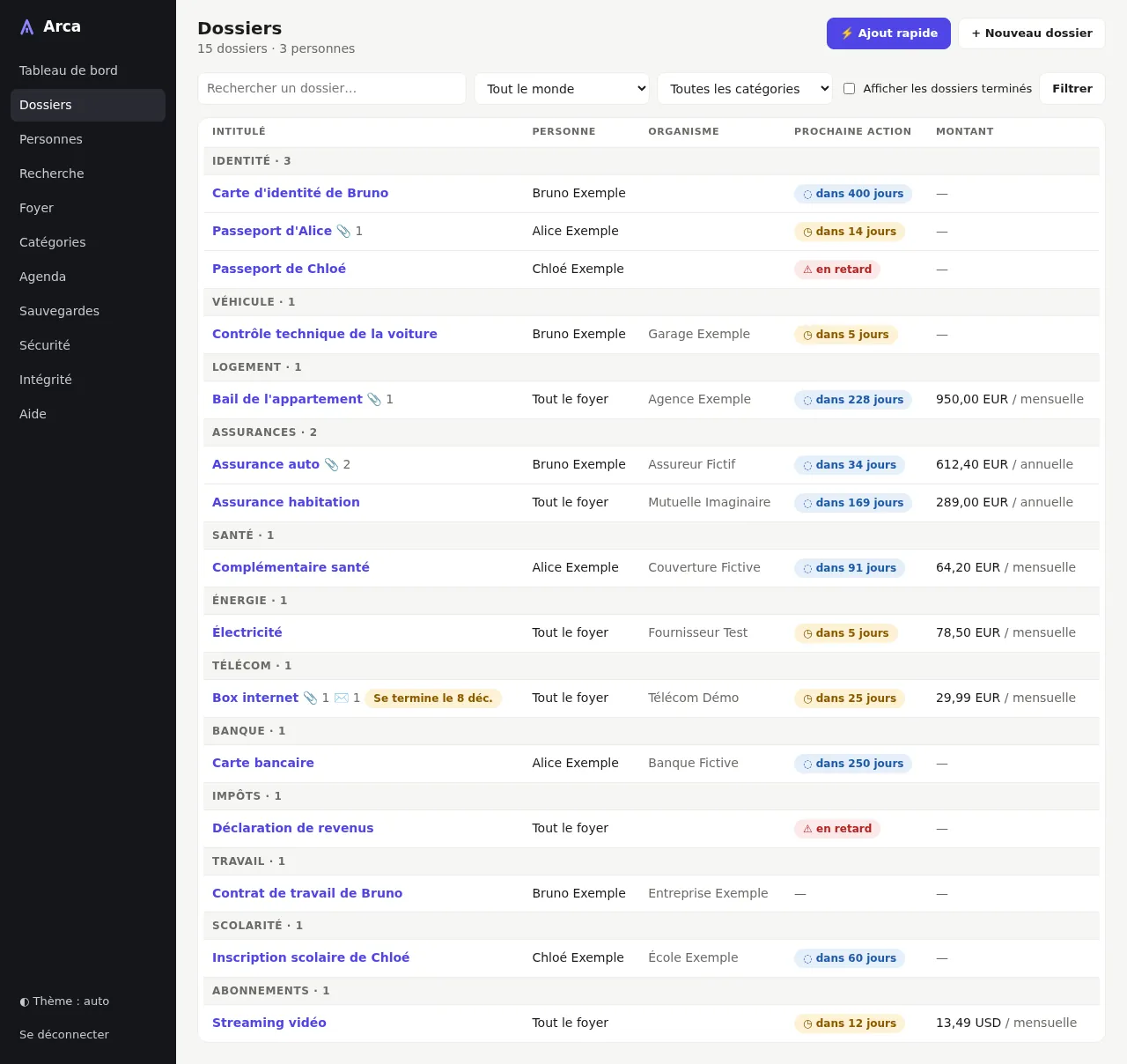Open Sécurité section in sidebar
Screen dimensions: 1127x1064
[x=88, y=345]
